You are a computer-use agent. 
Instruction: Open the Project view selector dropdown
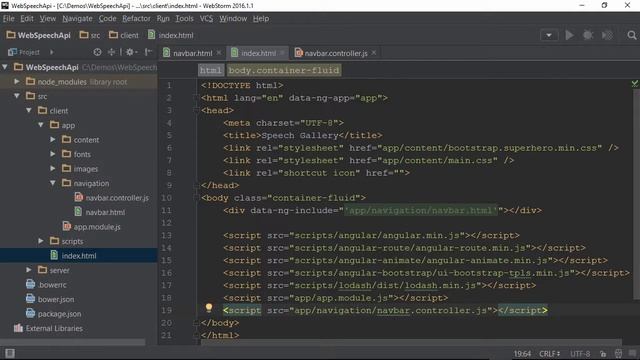(51, 52)
